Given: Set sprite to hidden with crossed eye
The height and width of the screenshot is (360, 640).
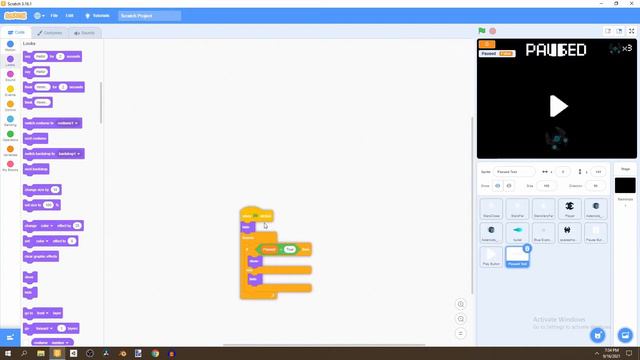Looking at the screenshot, I should click(509, 186).
